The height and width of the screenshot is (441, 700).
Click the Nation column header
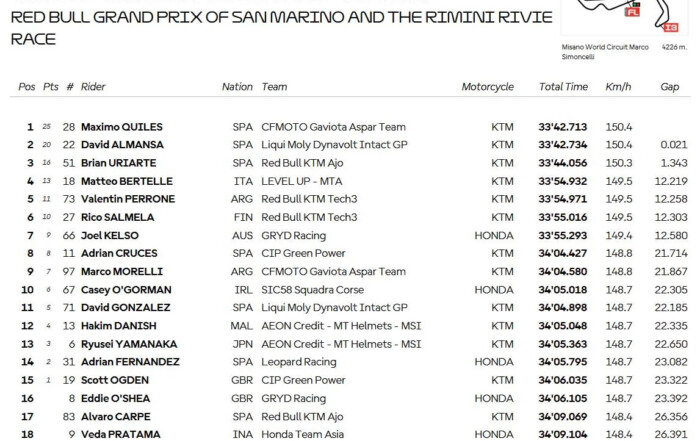(x=237, y=87)
